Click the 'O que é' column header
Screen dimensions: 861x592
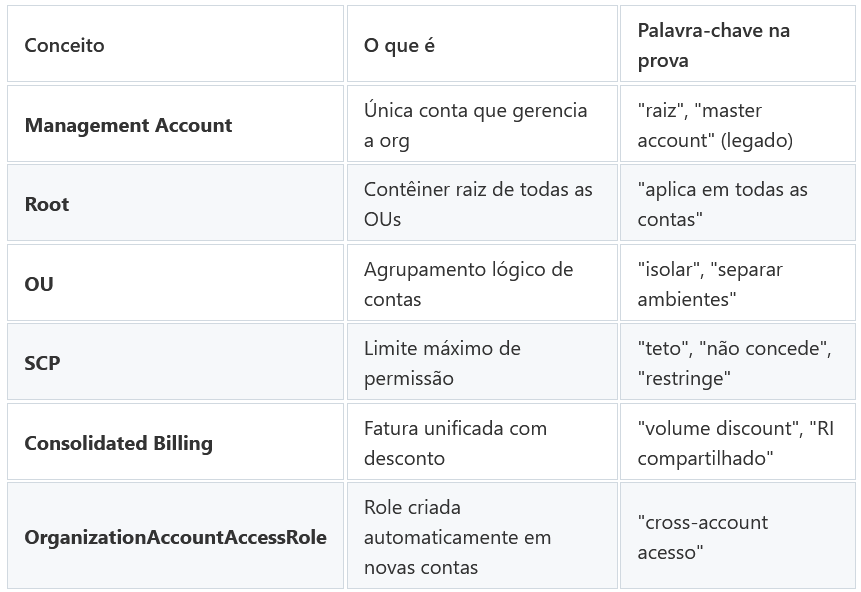click(x=482, y=44)
